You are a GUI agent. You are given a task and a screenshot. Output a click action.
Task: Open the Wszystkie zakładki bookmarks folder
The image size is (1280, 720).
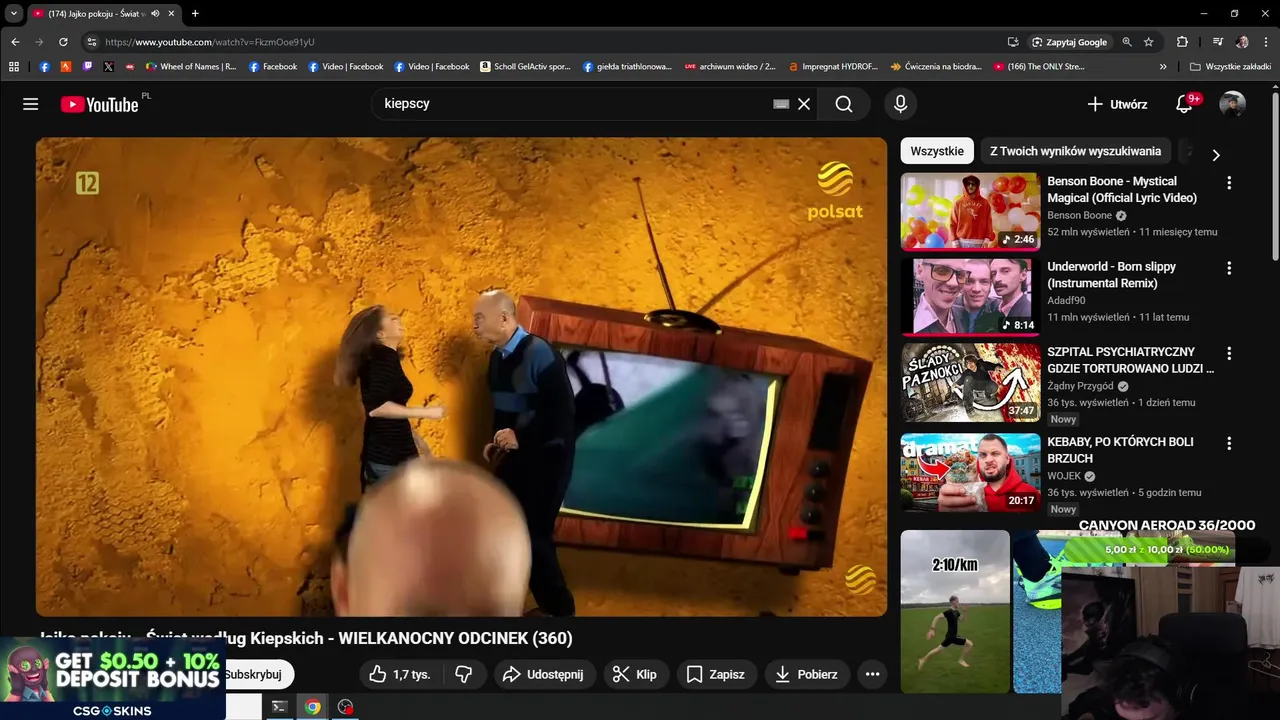pyautogui.click(x=1230, y=67)
